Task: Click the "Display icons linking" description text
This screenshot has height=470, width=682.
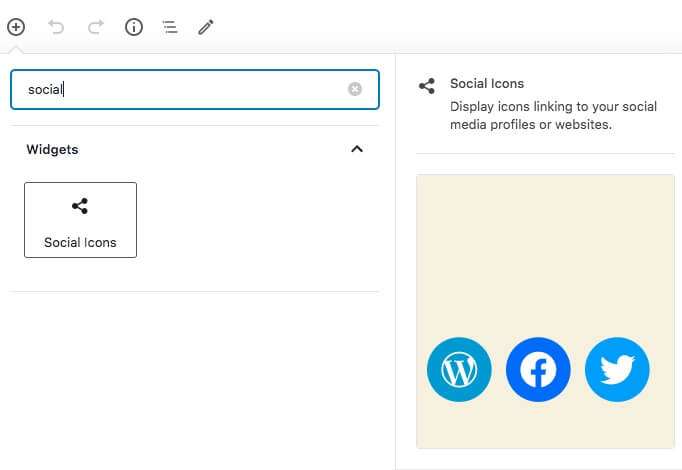Action: click(553, 116)
